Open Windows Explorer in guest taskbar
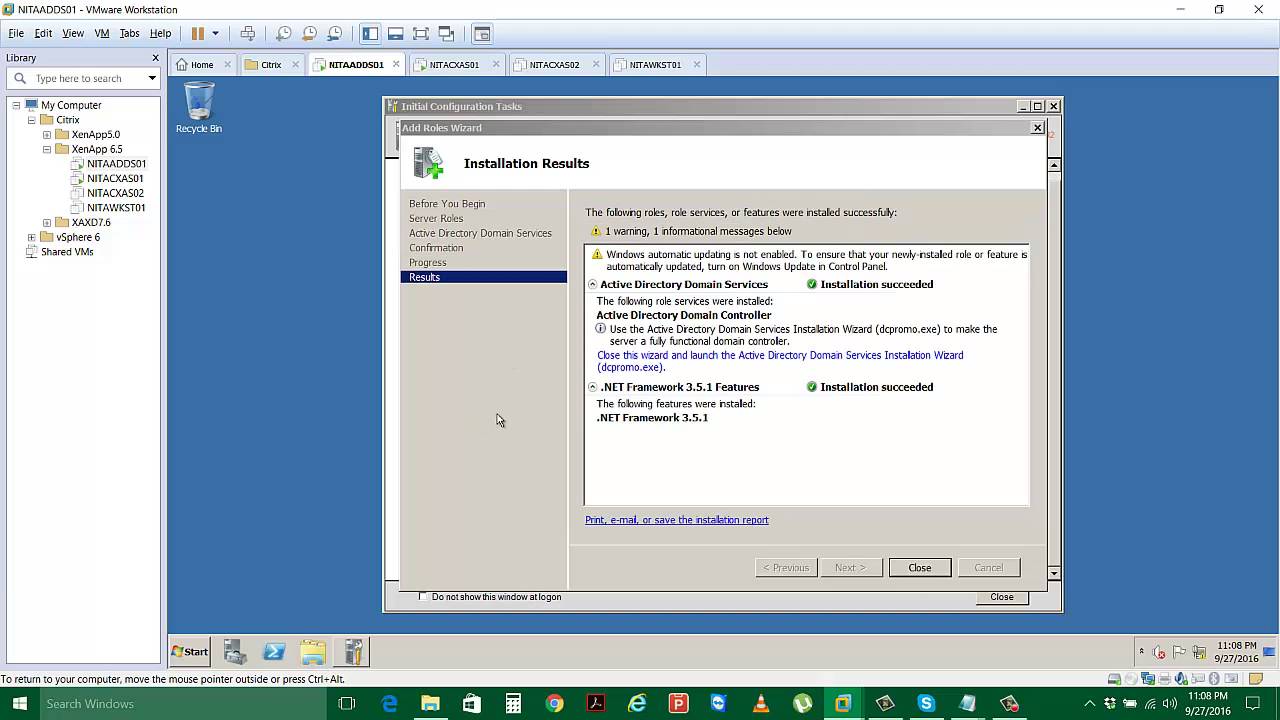This screenshot has height=720, width=1280. [313, 652]
